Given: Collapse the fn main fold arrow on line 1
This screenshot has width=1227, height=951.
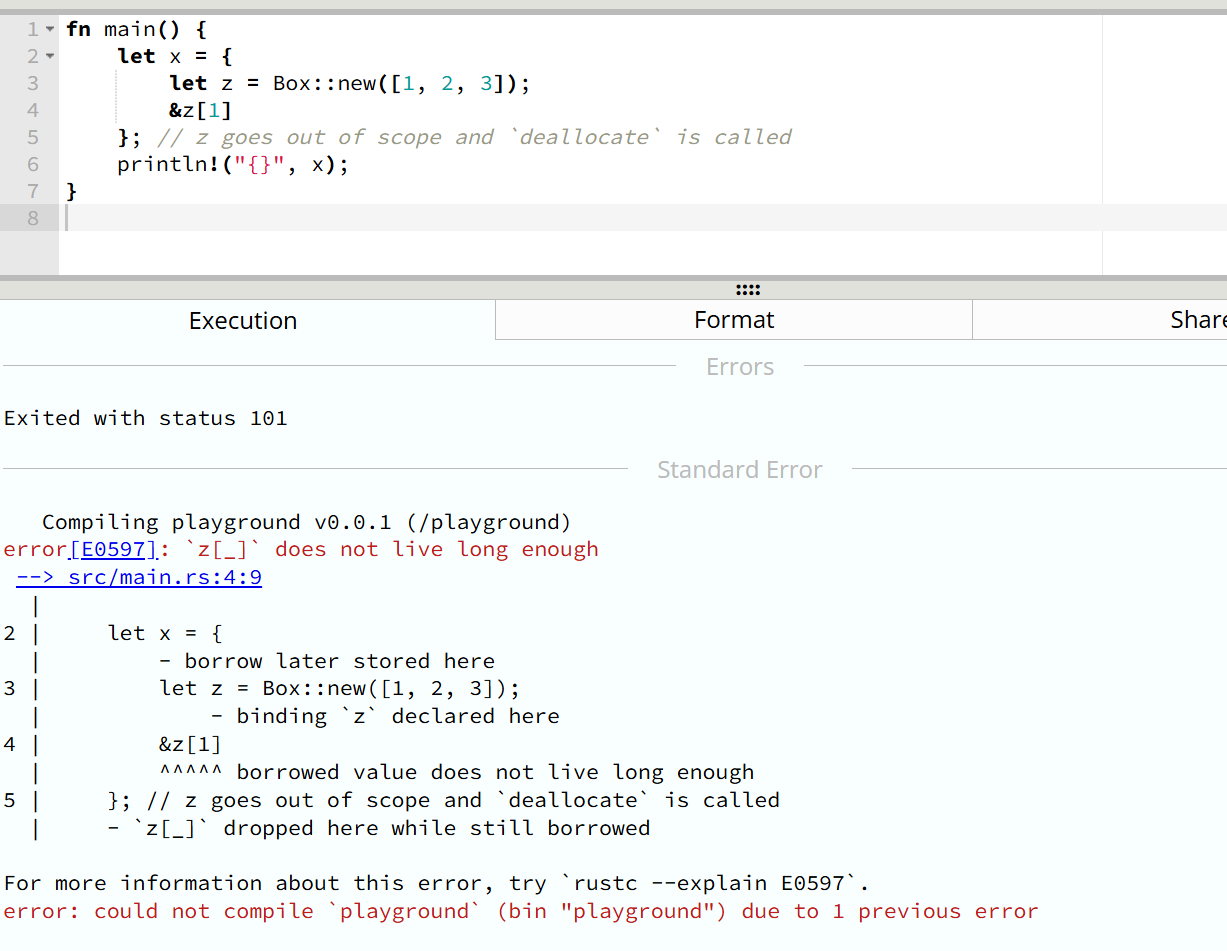Looking at the screenshot, I should (x=50, y=30).
